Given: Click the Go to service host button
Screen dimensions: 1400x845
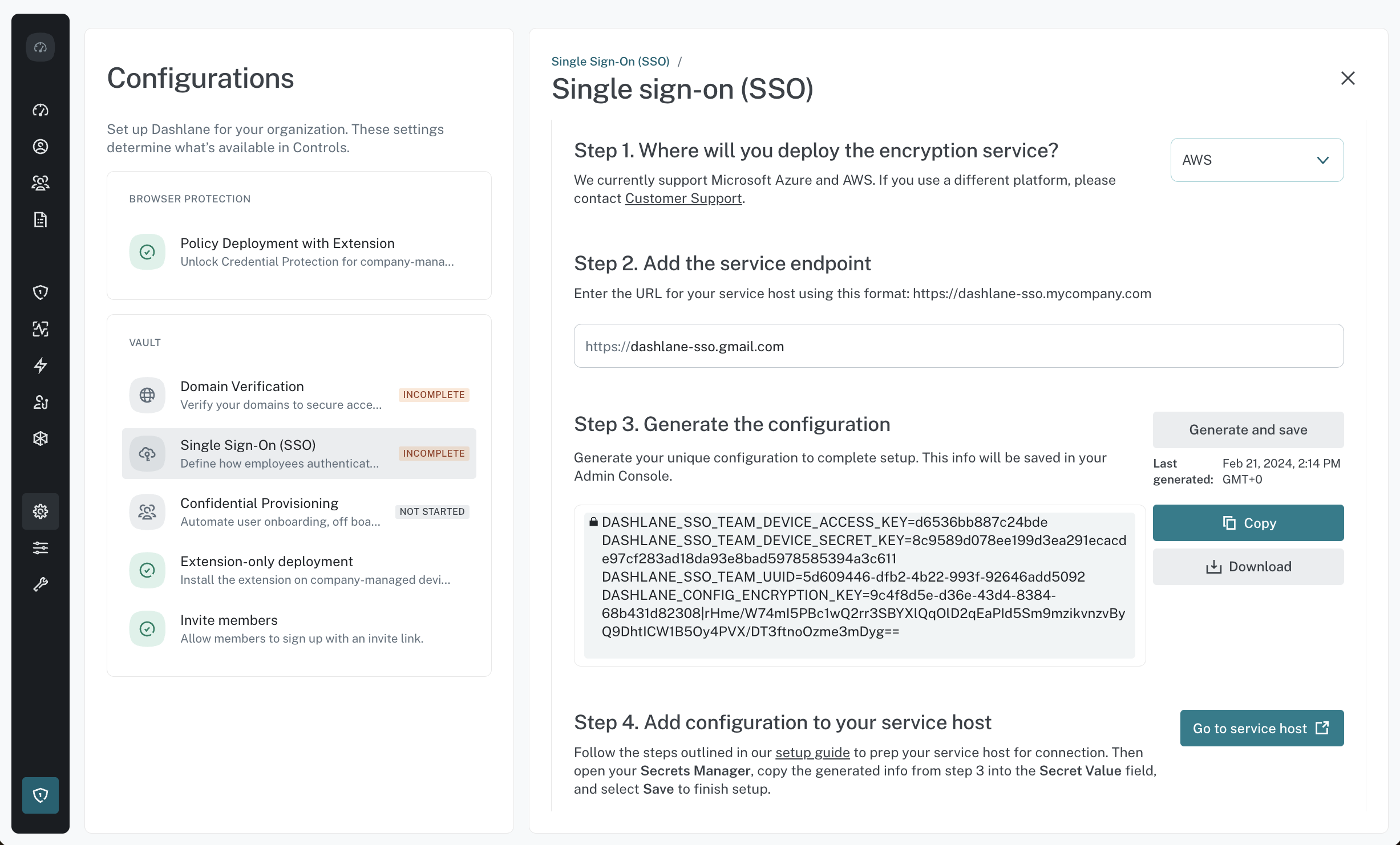Looking at the screenshot, I should 1262,728.
